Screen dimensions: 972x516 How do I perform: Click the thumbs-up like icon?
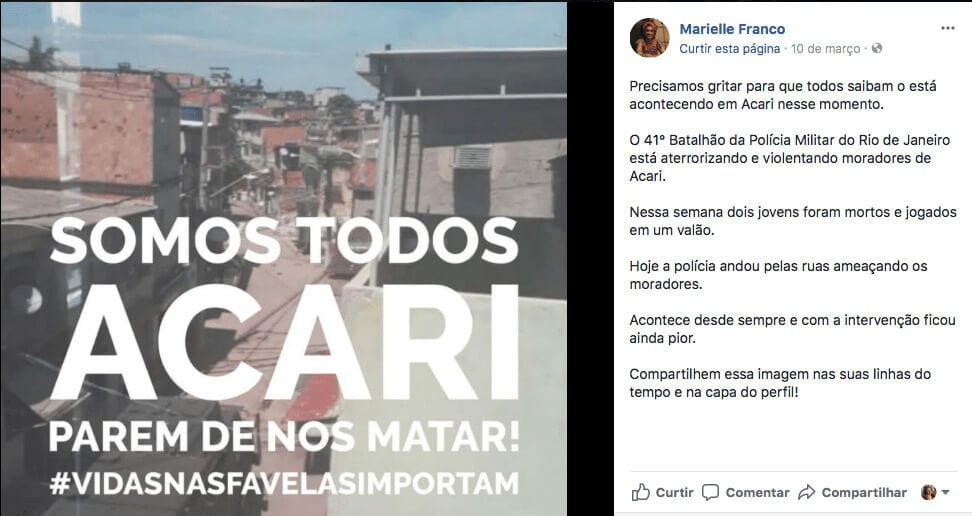(x=640, y=492)
